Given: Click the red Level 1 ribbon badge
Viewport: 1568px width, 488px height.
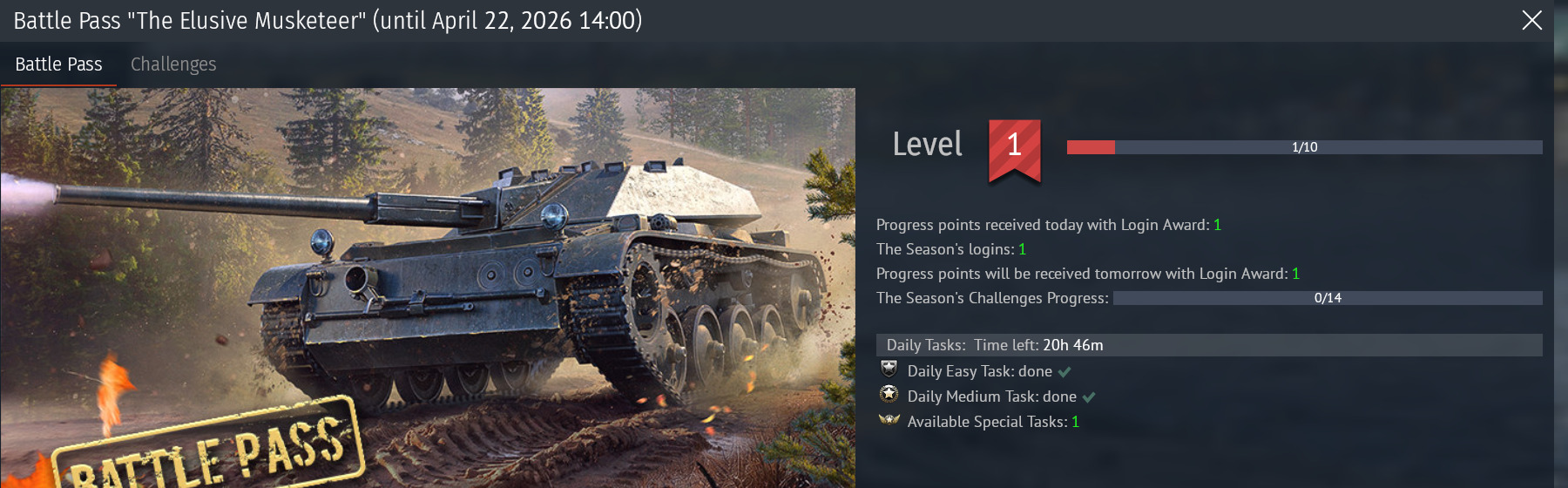Looking at the screenshot, I should [x=1014, y=150].
